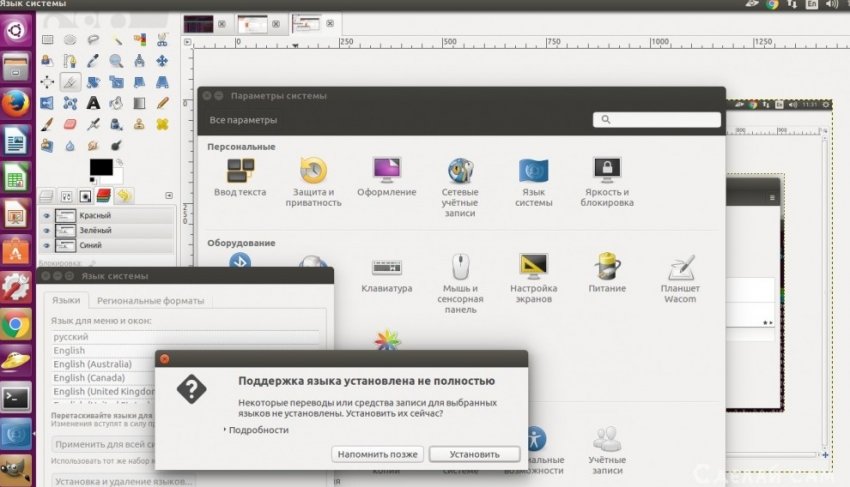The image size is (850, 487).
Task: Switch to the Языки tab
Action: [66, 300]
